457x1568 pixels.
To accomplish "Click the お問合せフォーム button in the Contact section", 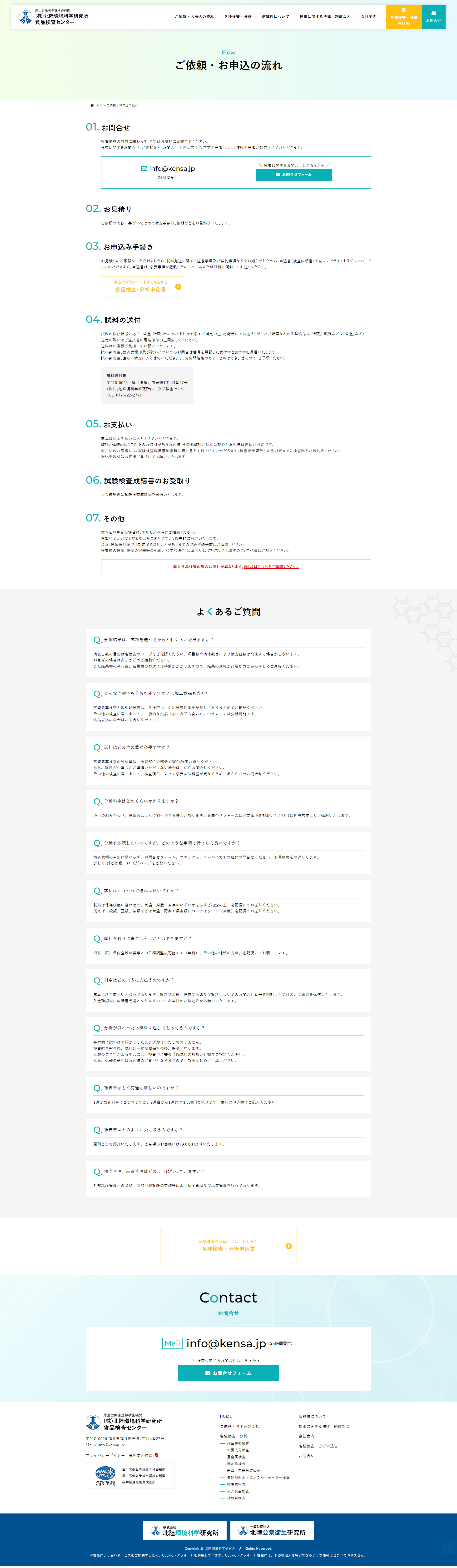I will click(x=228, y=1373).
